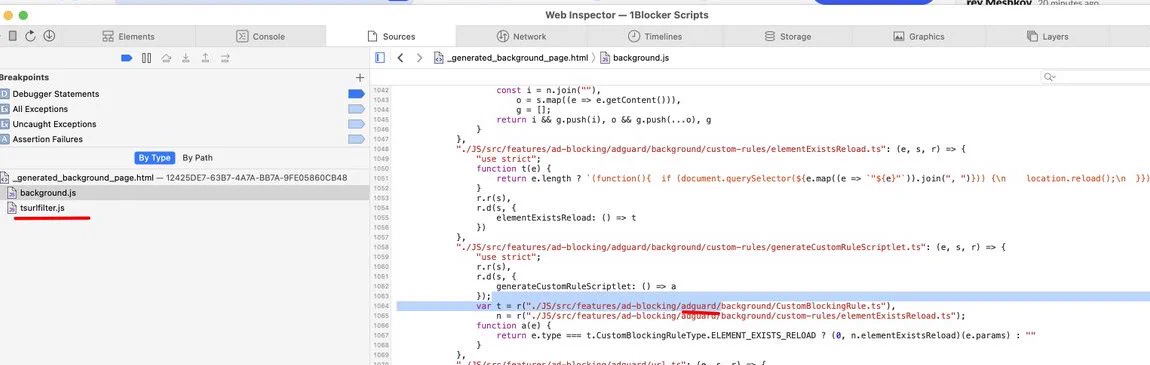
Task: Click the pause script execution icon
Action: click(x=147, y=58)
